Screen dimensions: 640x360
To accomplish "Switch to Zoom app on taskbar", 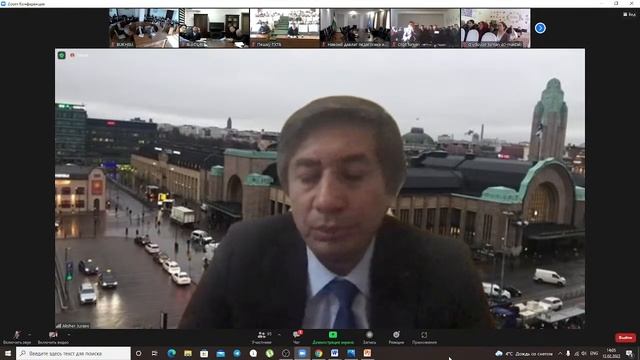I will click(x=302, y=353).
